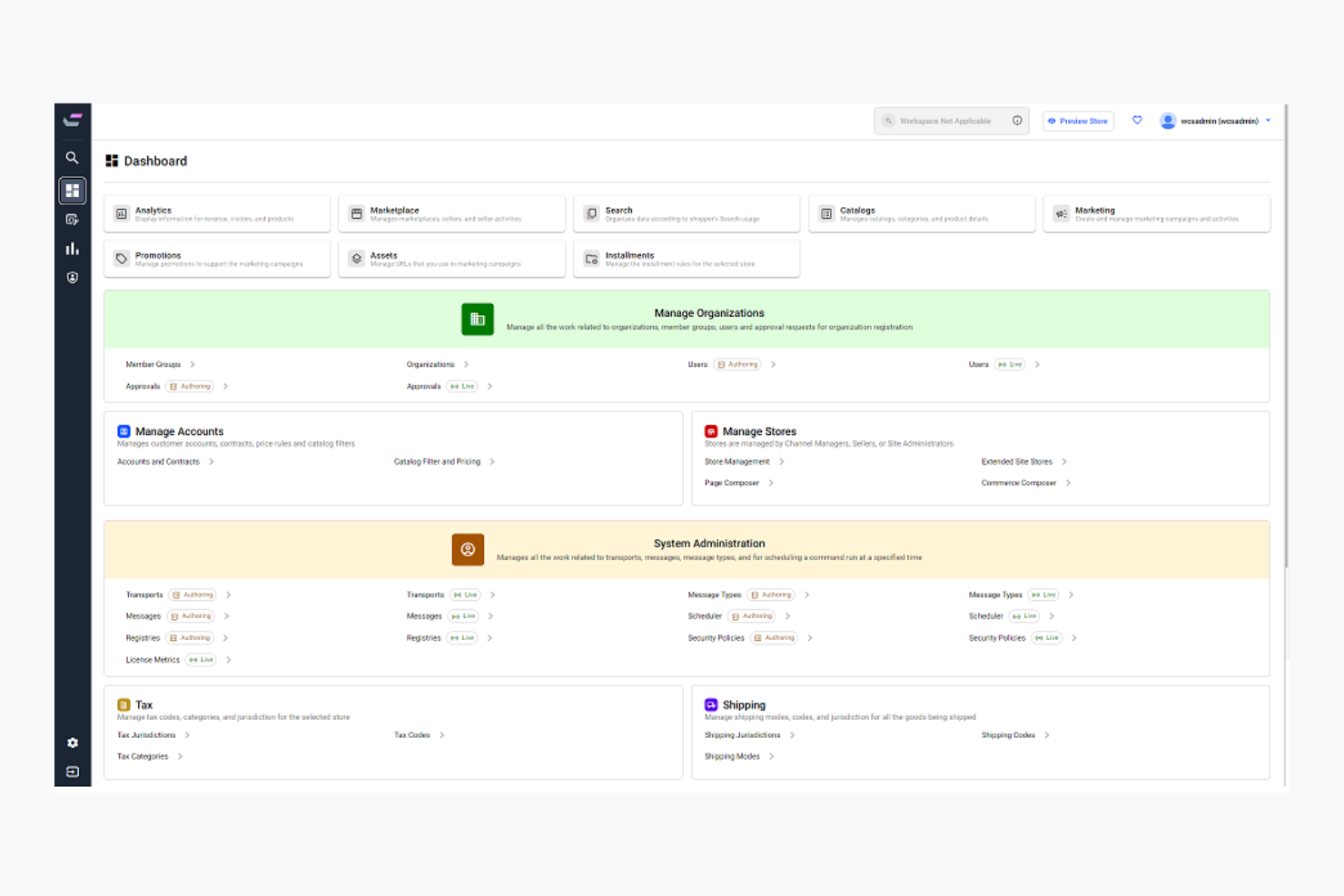Open Tax Jurisdictions link
Image resolution: width=1344 pixels, height=896 pixels.
point(146,734)
